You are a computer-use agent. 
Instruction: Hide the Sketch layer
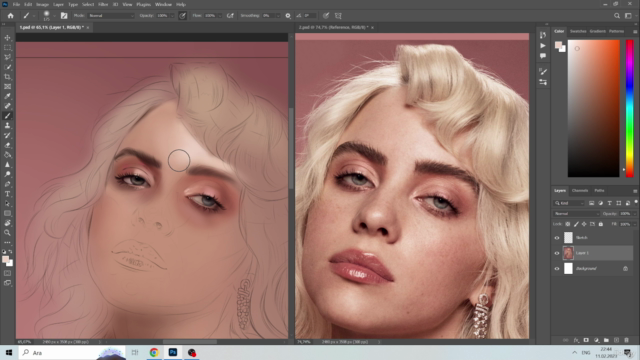coord(557,238)
